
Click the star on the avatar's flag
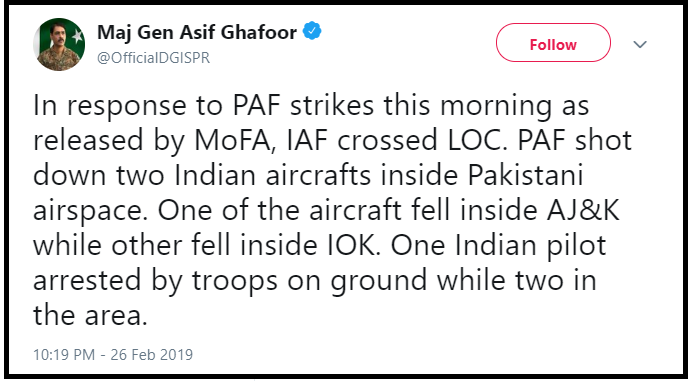[x=77, y=35]
